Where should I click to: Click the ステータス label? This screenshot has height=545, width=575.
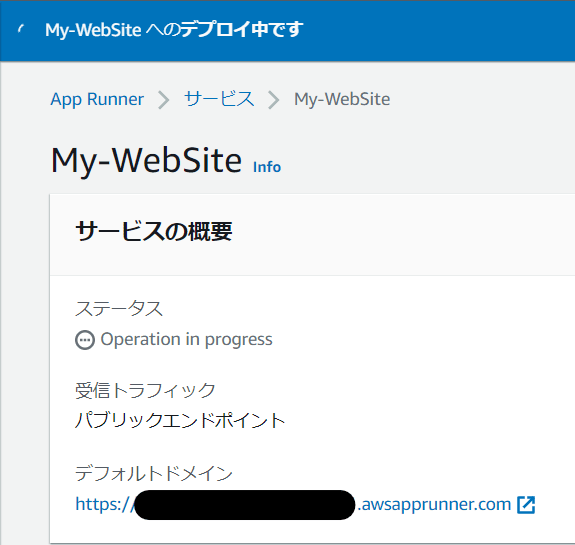[x=119, y=308]
